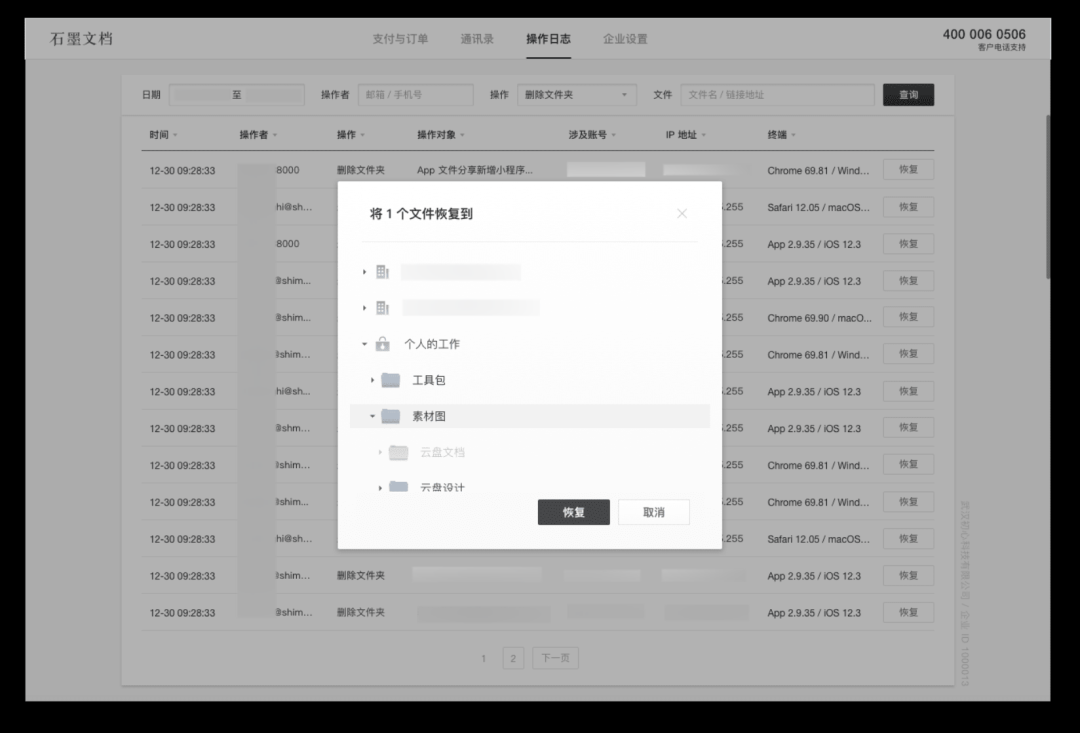The image size is (1080, 733).
Task: Click 取消 to cancel the restore
Action: click(x=653, y=511)
